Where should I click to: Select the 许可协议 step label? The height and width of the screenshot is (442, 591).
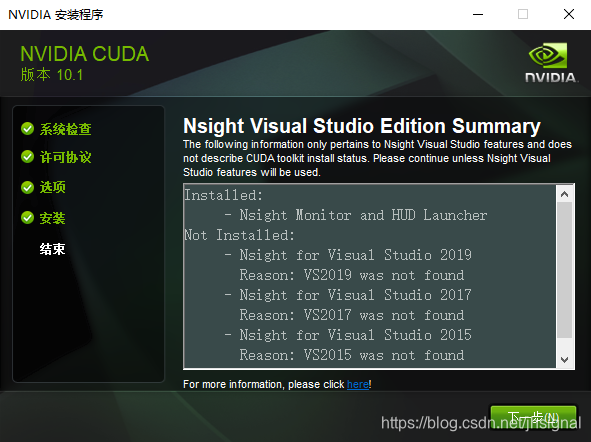tap(66, 157)
